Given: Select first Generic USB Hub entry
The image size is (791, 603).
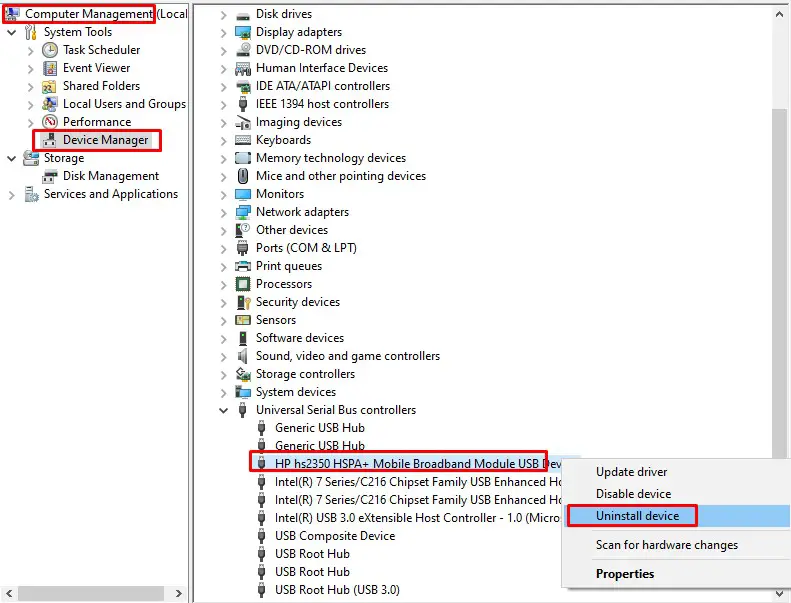Looking at the screenshot, I should [319, 428].
